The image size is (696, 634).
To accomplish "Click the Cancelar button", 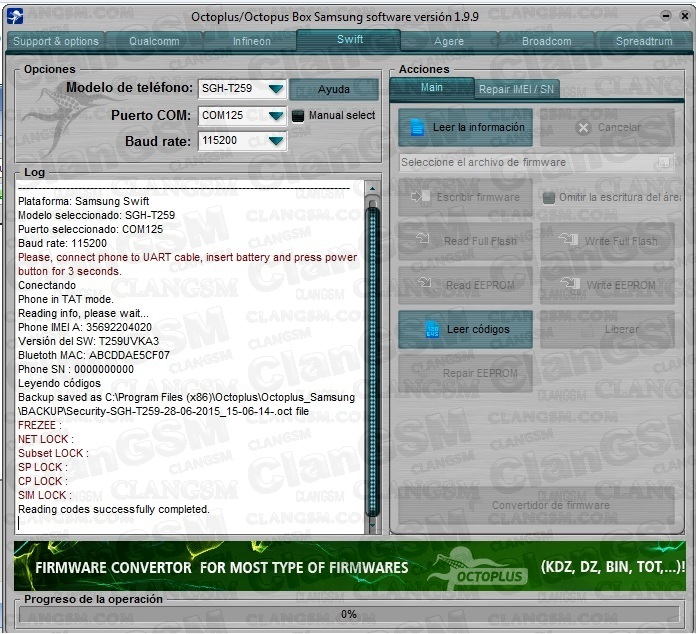I will [607, 127].
